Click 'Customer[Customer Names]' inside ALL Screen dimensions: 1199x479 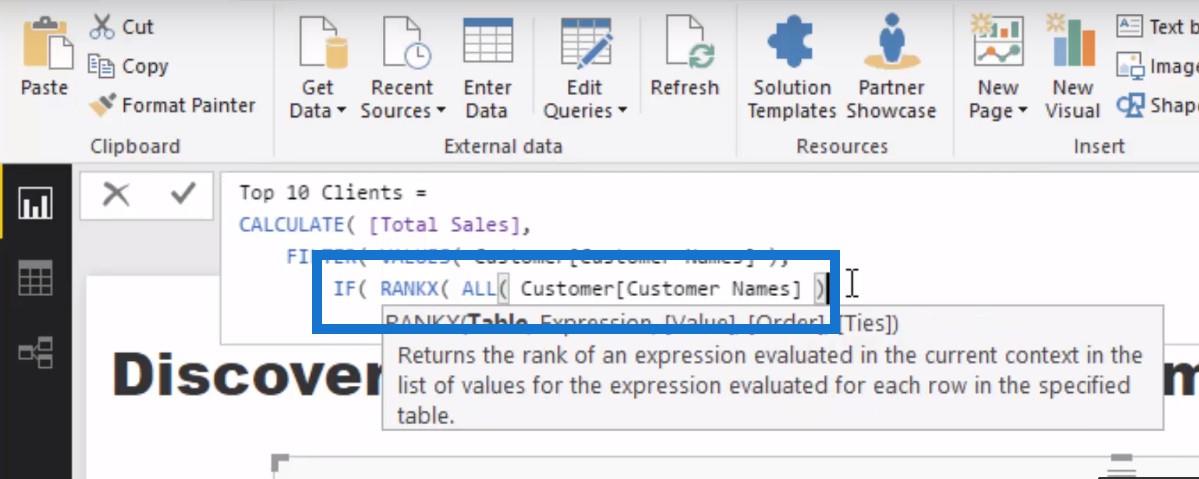[661, 289]
